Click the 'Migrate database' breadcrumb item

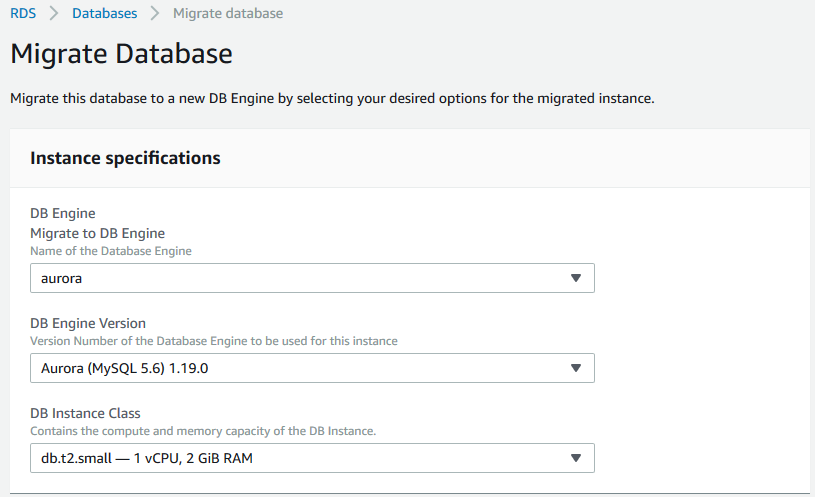coord(228,14)
